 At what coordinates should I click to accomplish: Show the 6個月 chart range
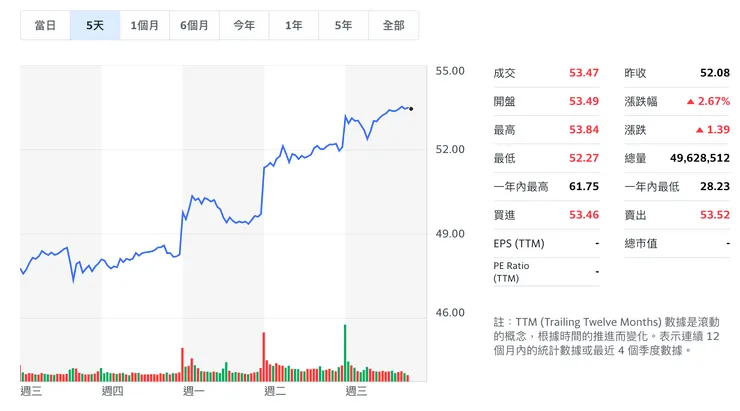point(195,25)
